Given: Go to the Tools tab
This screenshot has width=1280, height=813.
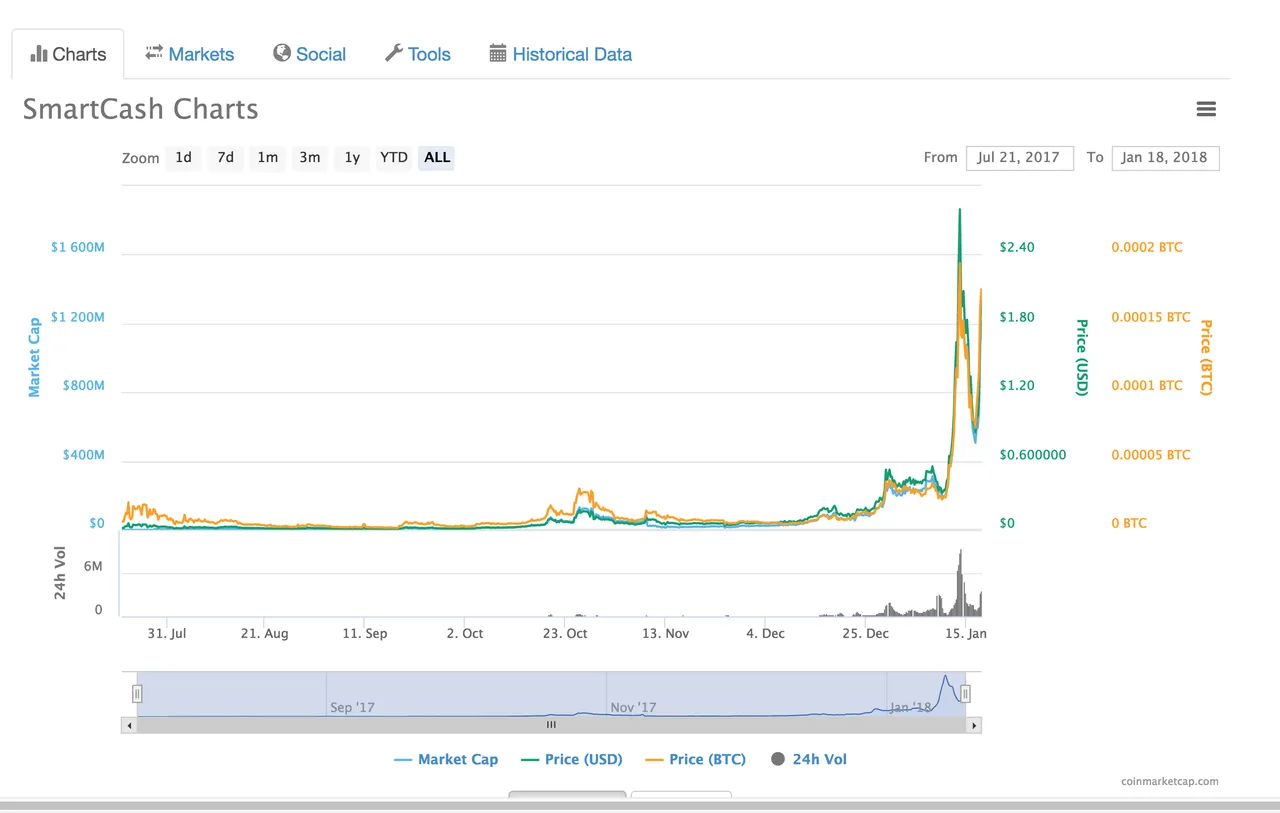Looking at the screenshot, I should (418, 54).
